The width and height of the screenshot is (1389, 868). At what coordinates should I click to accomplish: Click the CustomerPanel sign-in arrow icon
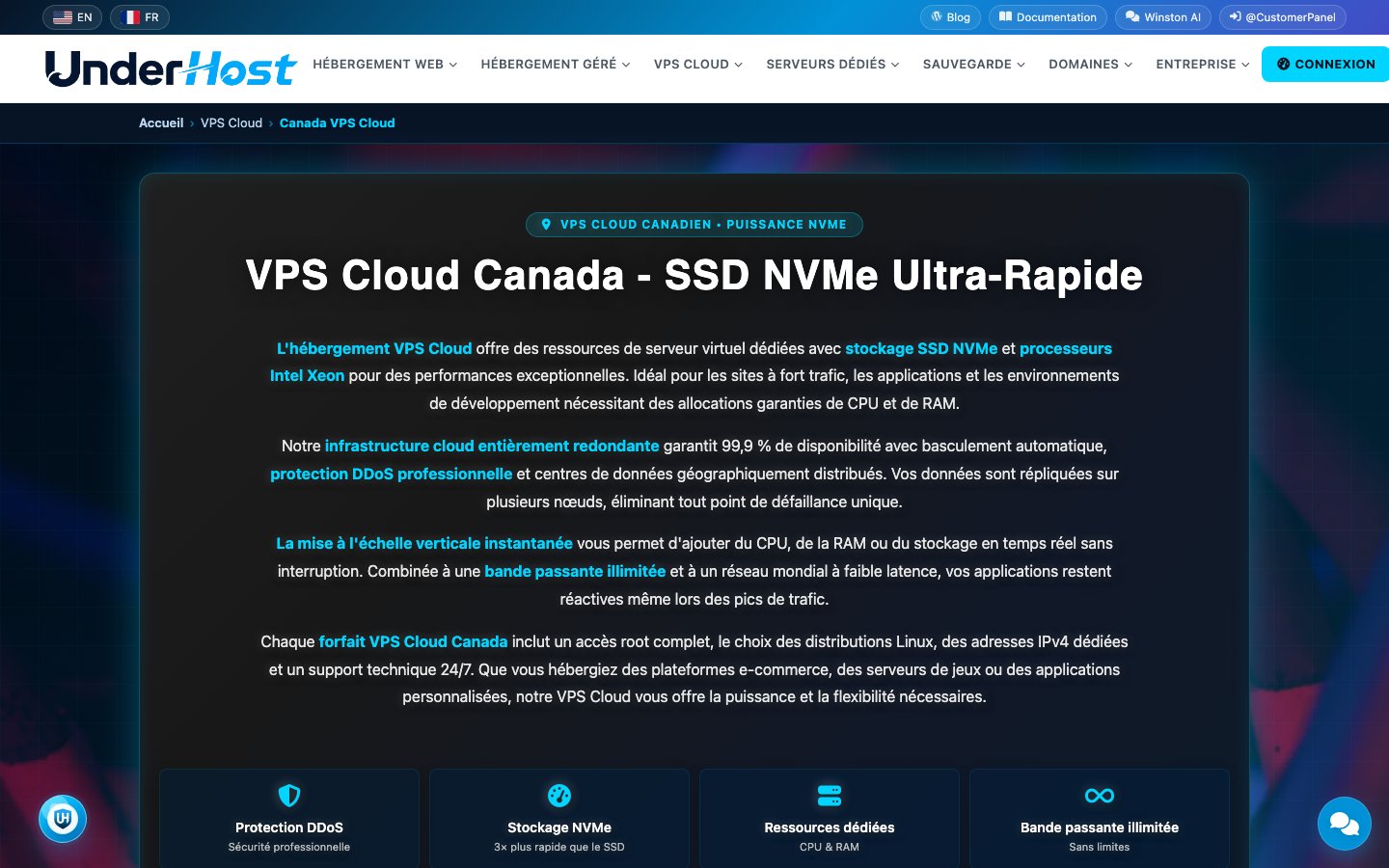tap(1235, 16)
